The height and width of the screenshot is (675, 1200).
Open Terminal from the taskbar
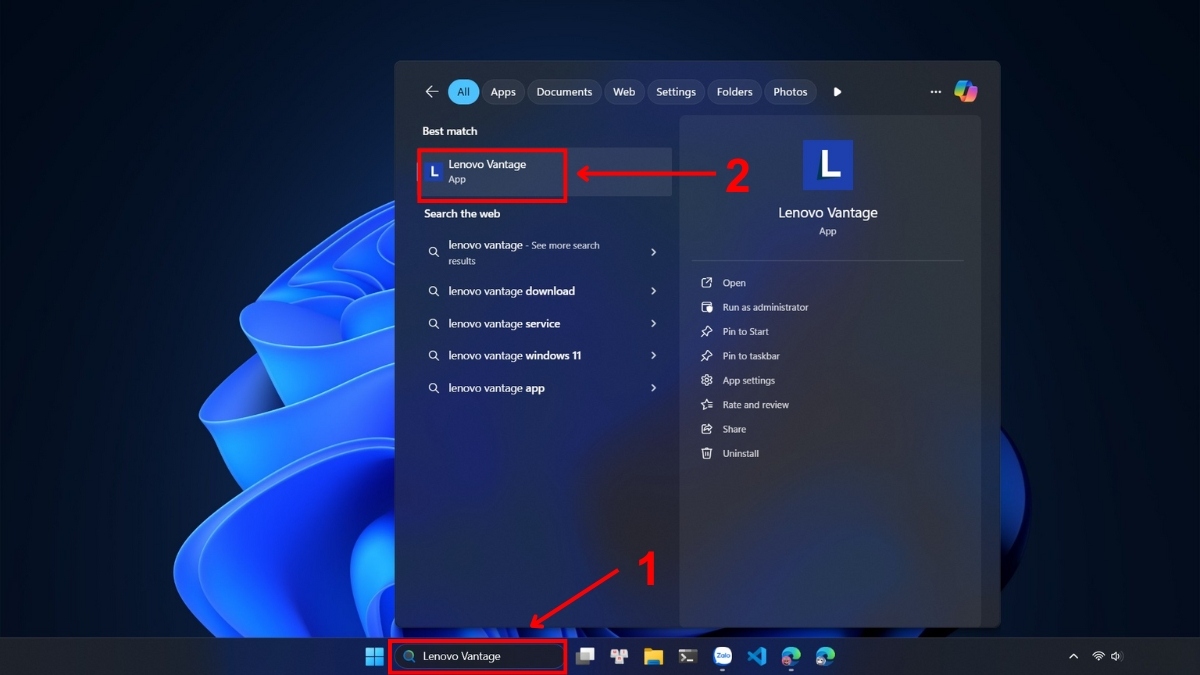pos(688,656)
